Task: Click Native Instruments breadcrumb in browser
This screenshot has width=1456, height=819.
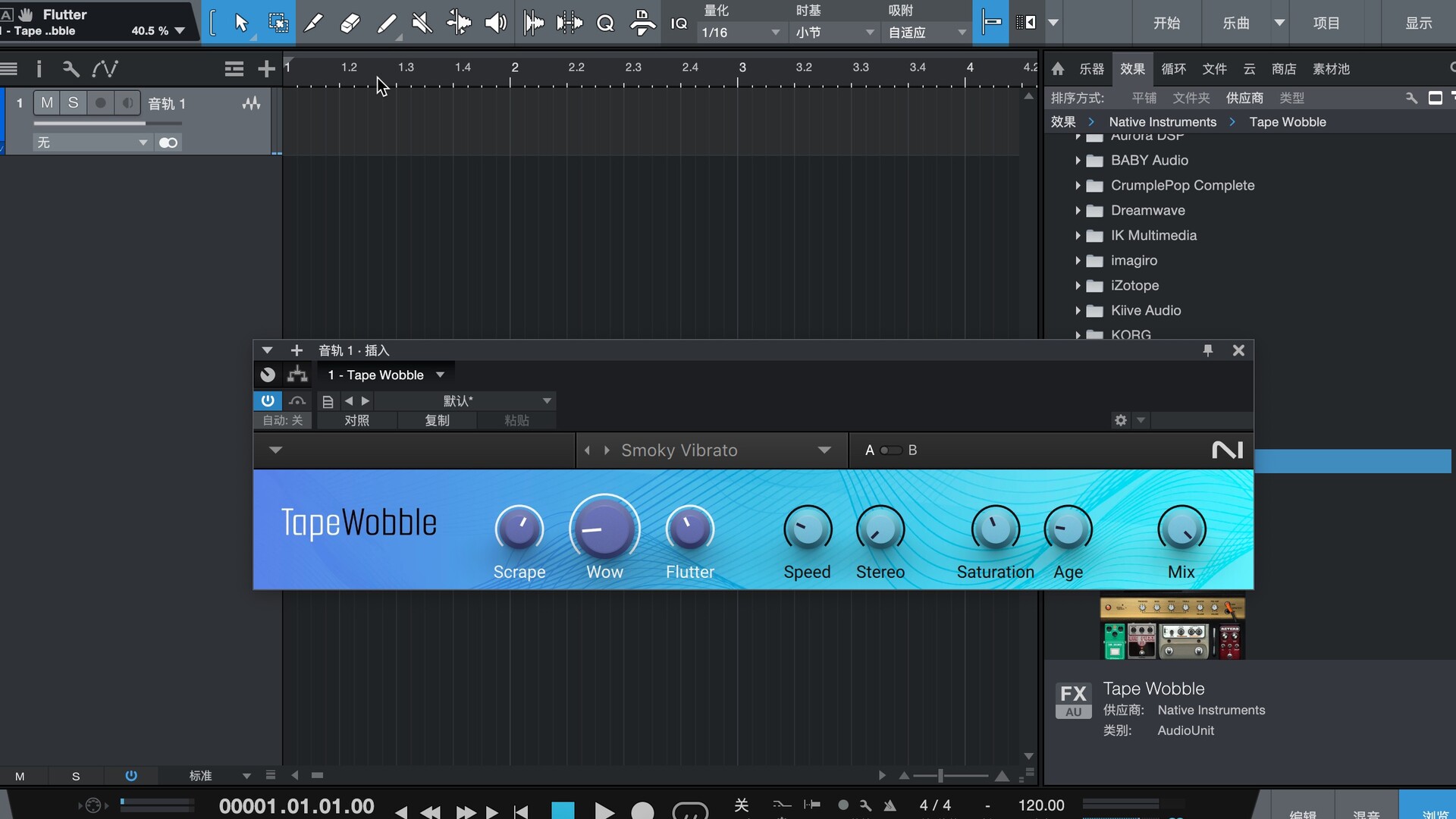Action: click(1163, 122)
